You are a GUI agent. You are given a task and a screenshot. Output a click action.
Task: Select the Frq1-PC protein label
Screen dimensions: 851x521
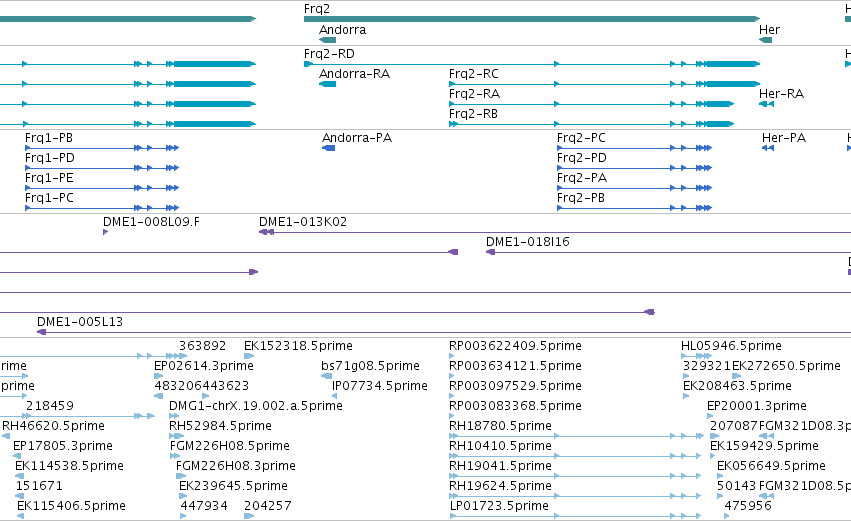(x=49, y=198)
